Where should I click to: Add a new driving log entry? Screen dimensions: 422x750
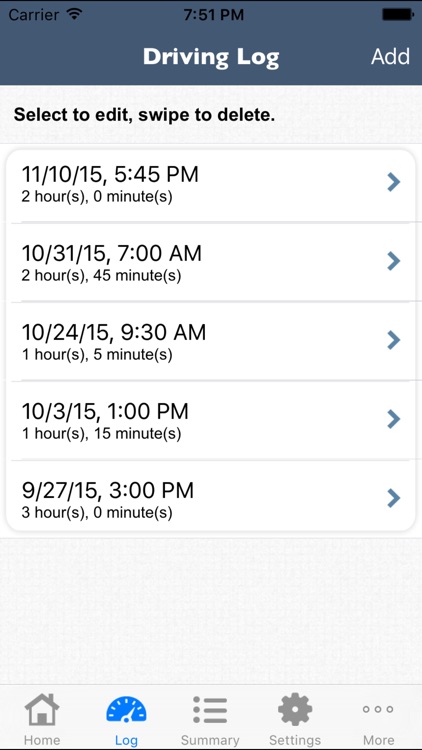(390, 56)
